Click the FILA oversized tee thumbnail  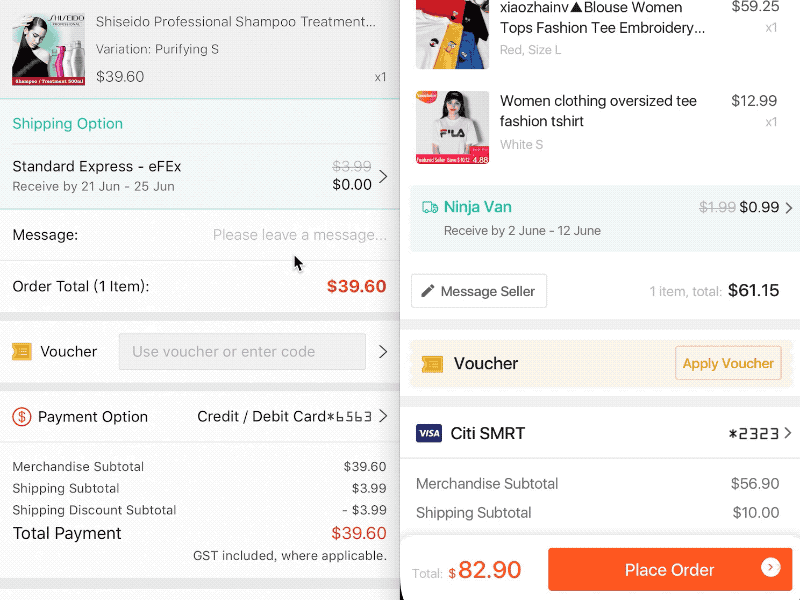[x=452, y=126]
